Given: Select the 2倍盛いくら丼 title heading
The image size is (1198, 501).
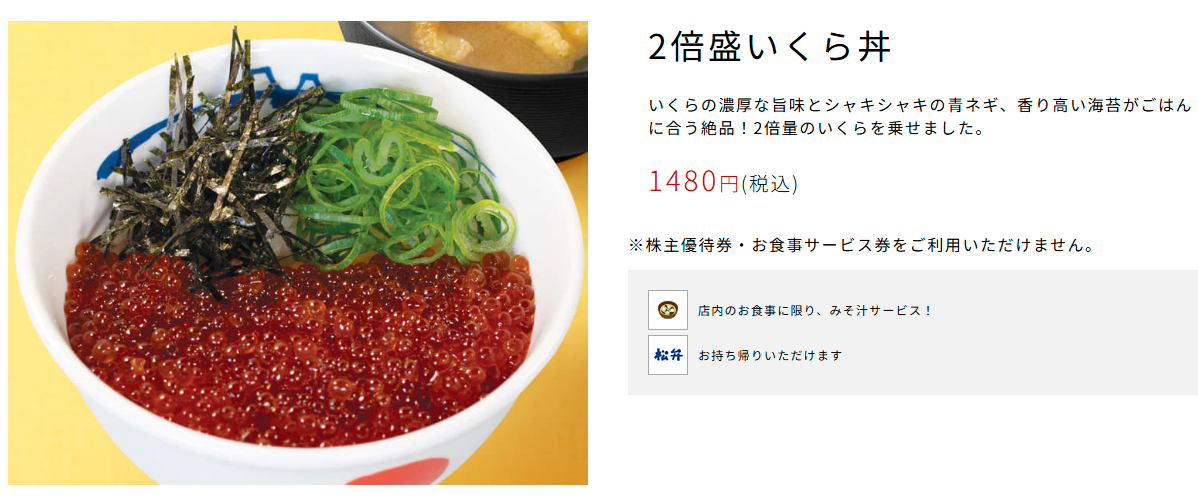Looking at the screenshot, I should coord(770,47).
